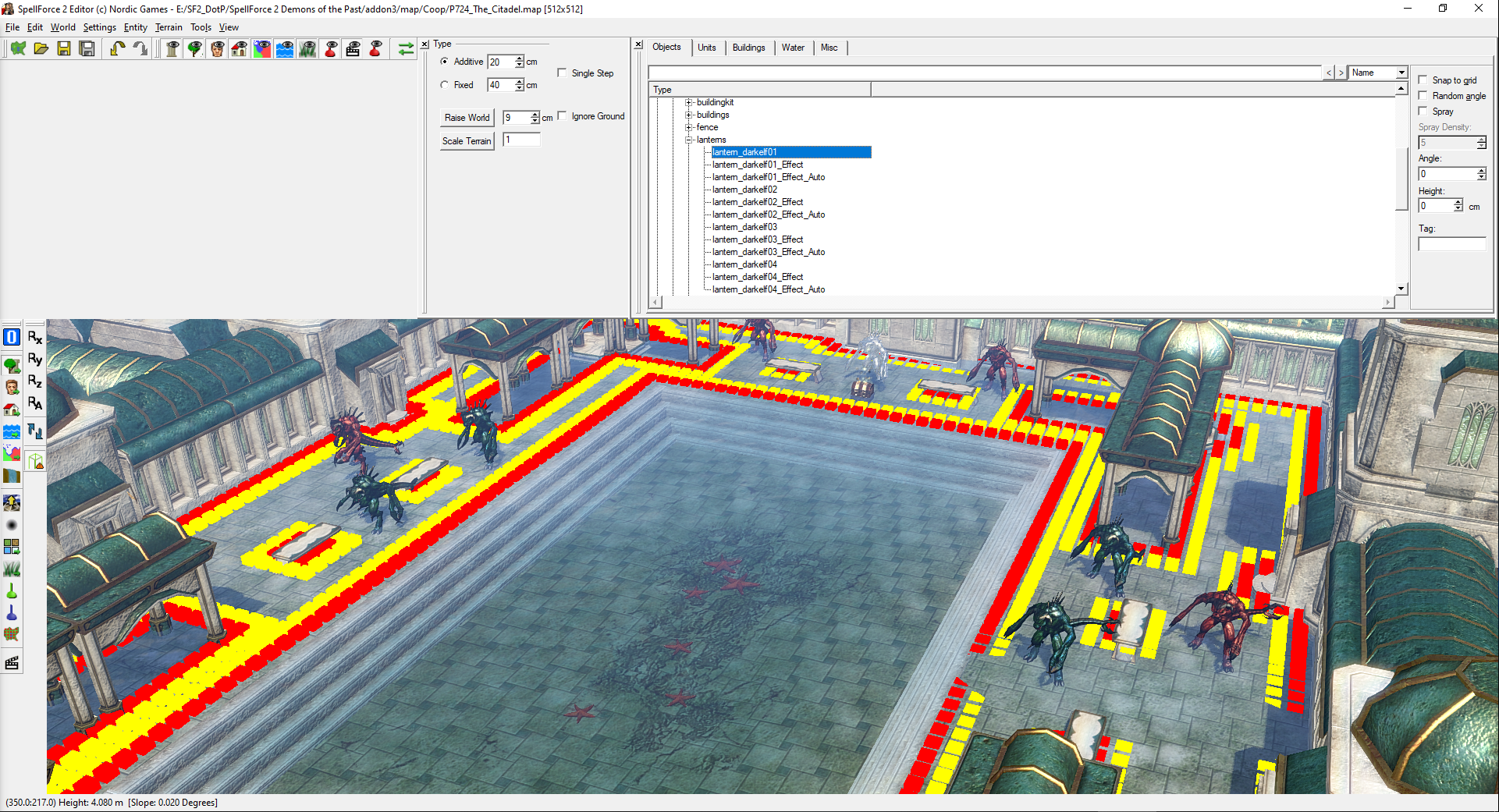Choose the place-building house tool
The height and width of the screenshot is (812, 1499).
click(x=12, y=409)
